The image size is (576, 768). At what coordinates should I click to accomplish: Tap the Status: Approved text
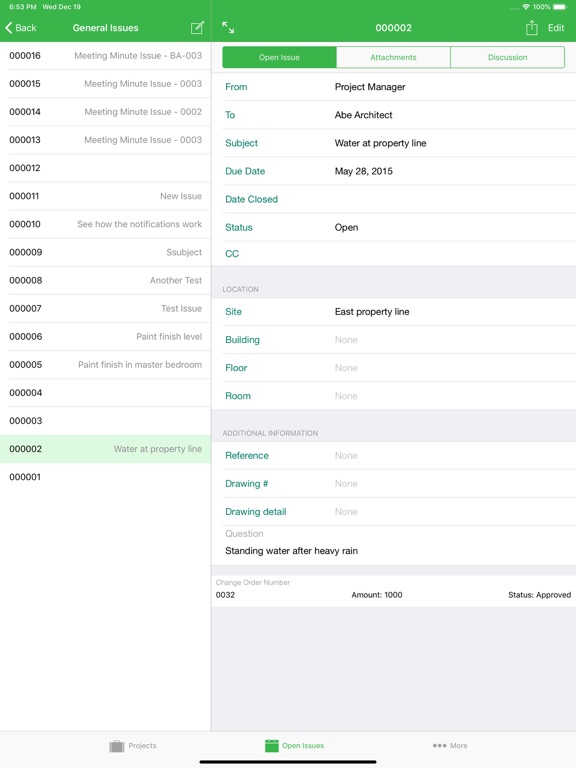click(539, 595)
